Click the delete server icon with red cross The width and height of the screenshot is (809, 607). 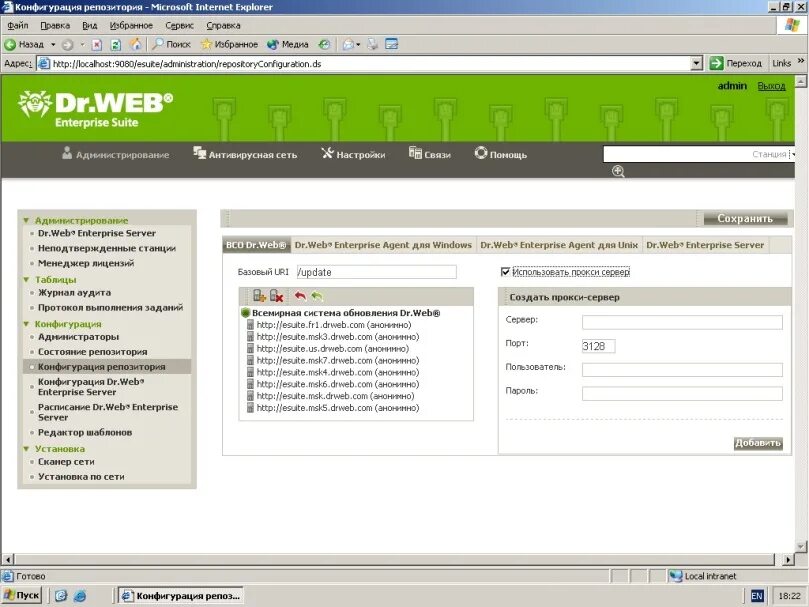coord(277,296)
